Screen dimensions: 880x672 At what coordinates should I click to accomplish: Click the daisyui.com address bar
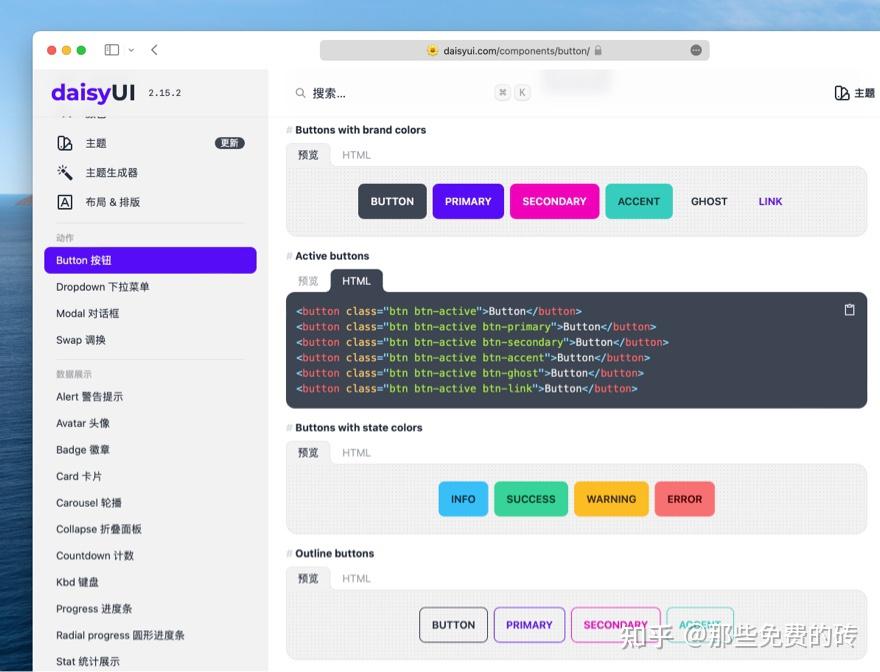[511, 49]
